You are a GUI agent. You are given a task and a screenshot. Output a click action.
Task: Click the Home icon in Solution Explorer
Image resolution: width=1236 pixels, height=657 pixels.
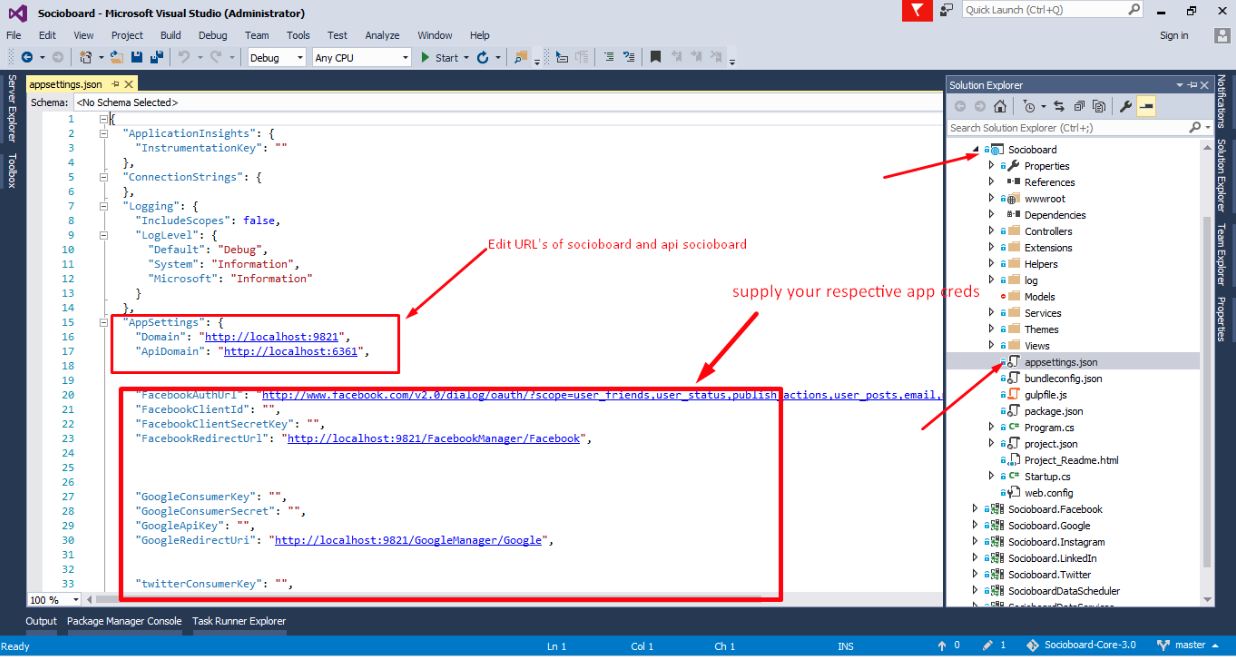pos(1000,106)
